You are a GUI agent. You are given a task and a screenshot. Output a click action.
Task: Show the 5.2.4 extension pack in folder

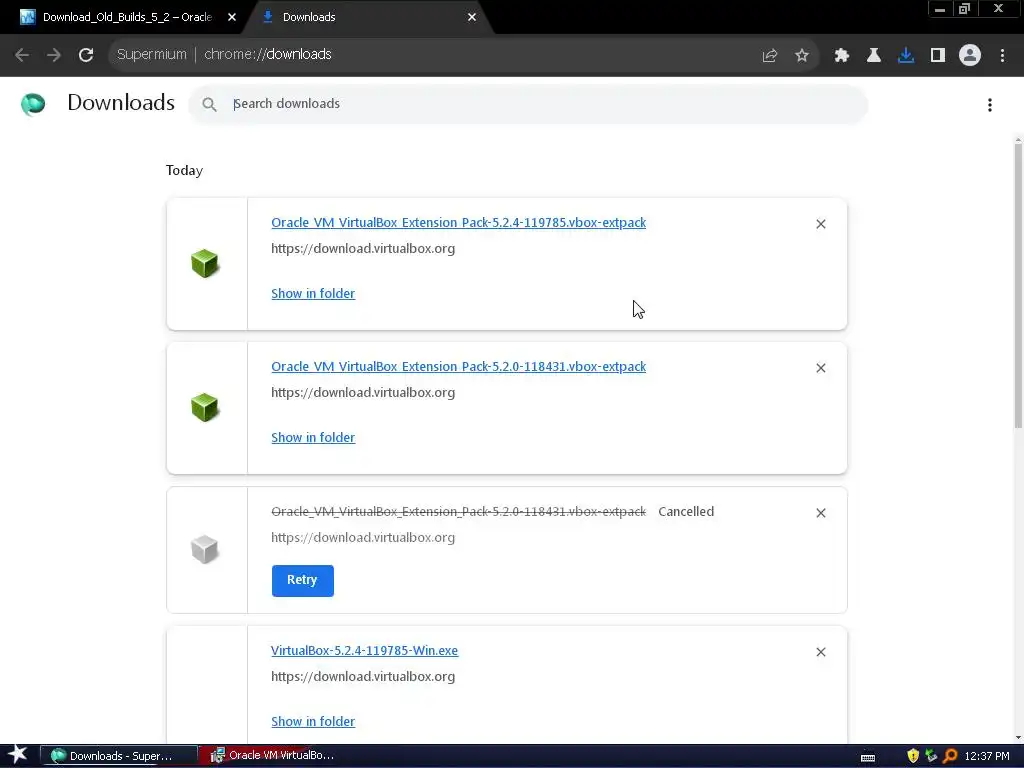click(313, 293)
